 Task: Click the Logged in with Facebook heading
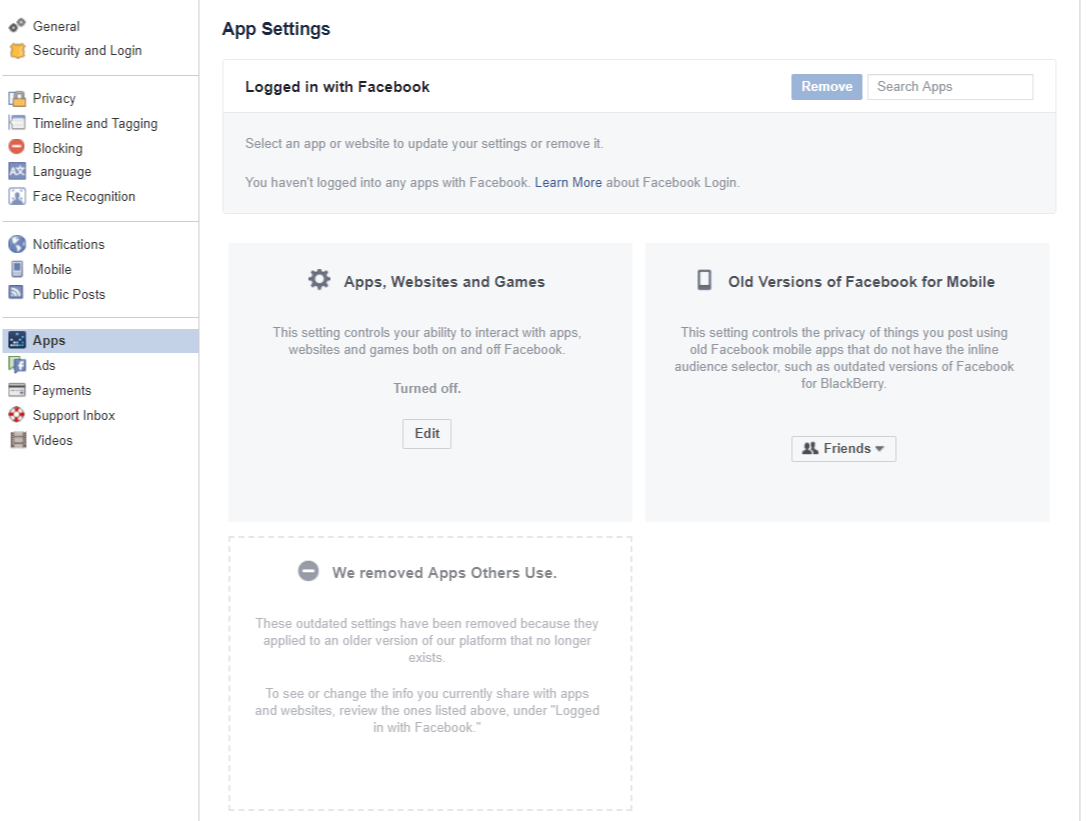coord(337,87)
